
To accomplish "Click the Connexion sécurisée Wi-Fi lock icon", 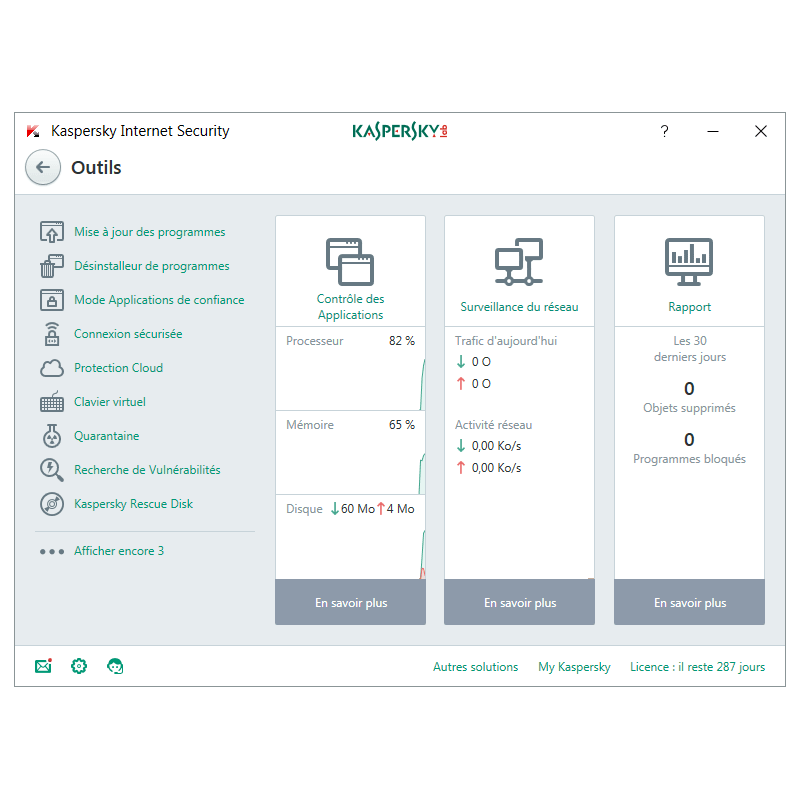I will pos(52,334).
